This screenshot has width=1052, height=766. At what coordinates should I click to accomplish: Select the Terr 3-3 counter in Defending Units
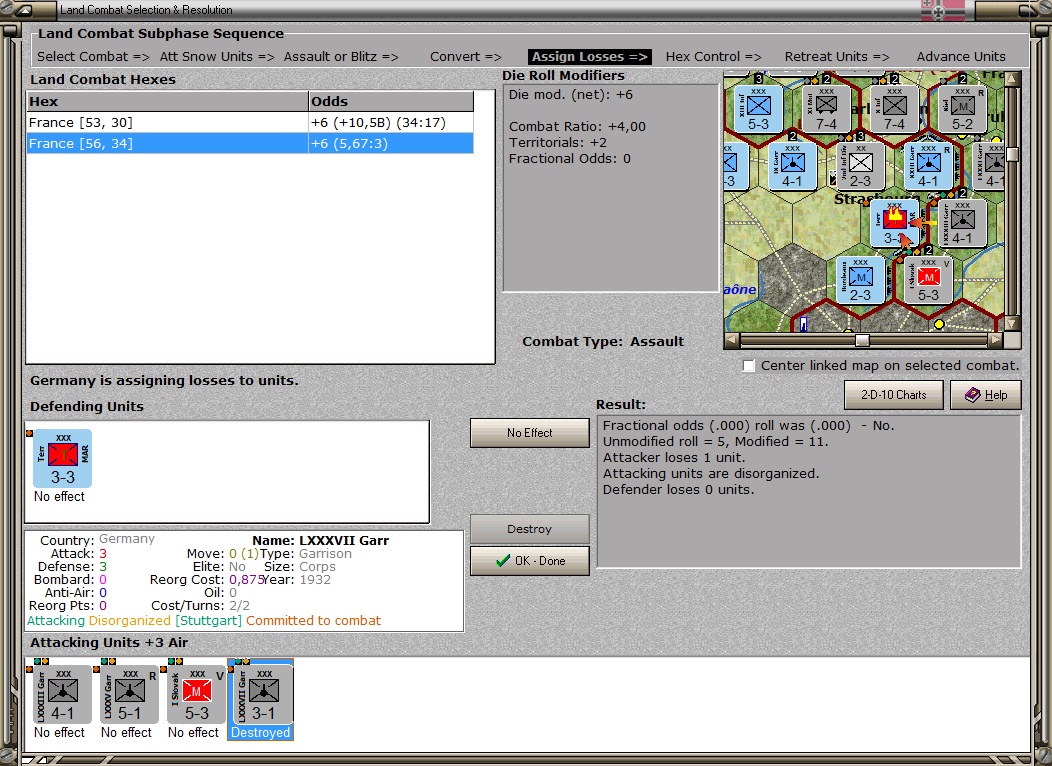62,459
